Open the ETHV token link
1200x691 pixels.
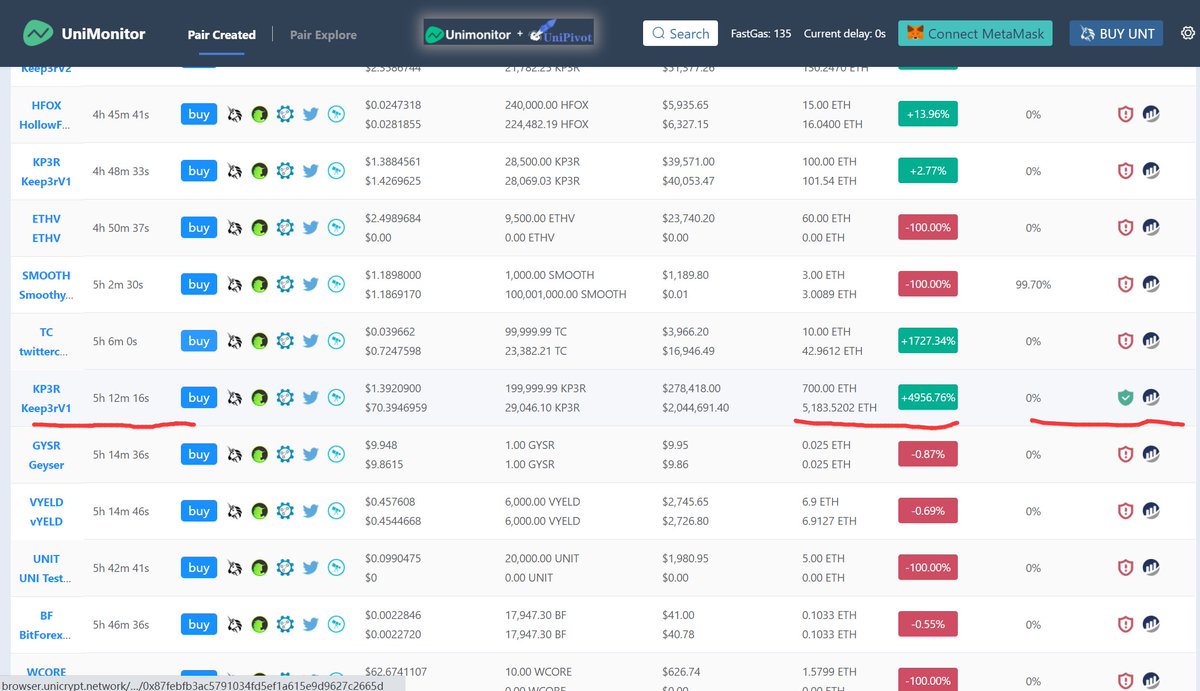click(46, 228)
